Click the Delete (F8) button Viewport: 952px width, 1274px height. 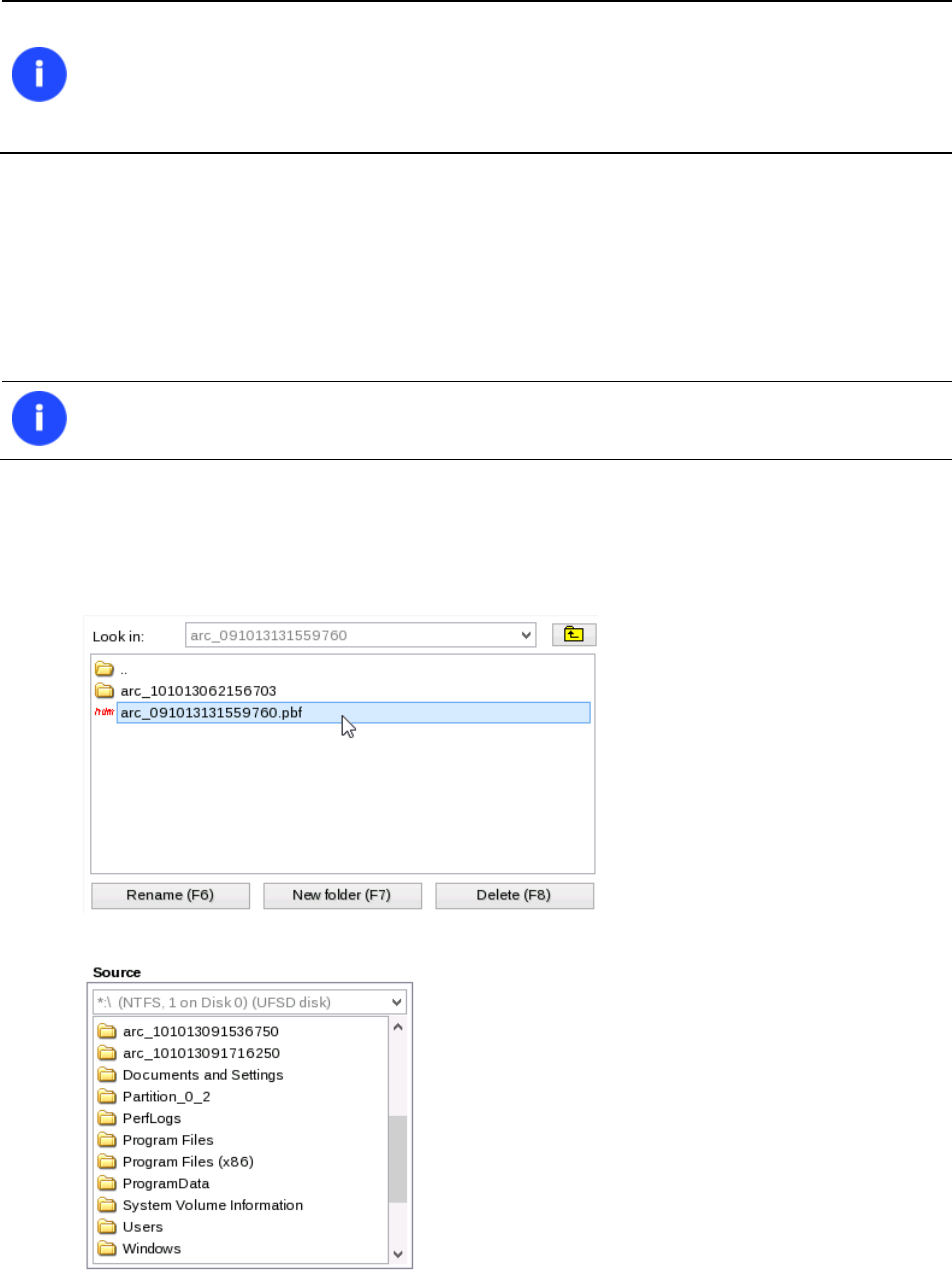pyautogui.click(x=514, y=895)
